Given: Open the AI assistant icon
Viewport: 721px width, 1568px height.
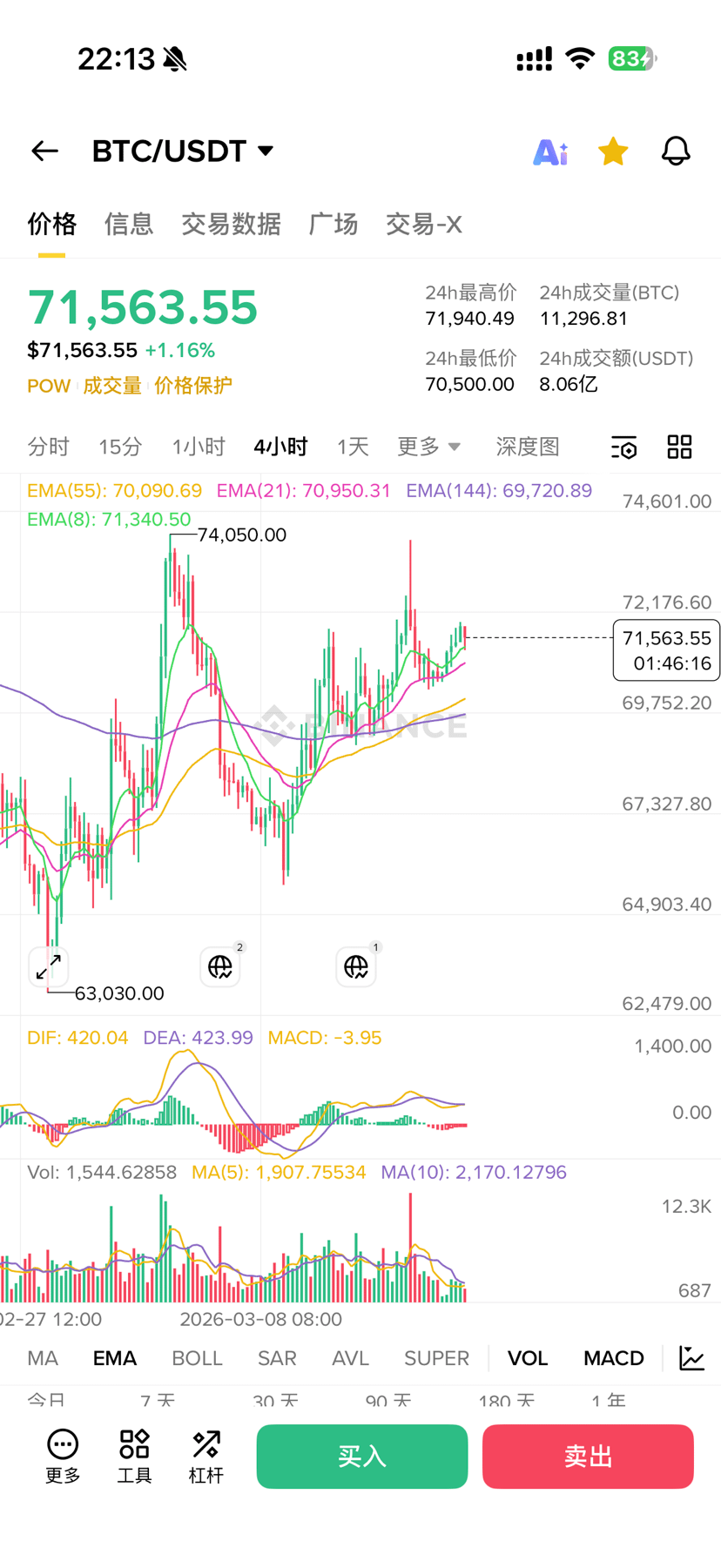Looking at the screenshot, I should pyautogui.click(x=550, y=151).
